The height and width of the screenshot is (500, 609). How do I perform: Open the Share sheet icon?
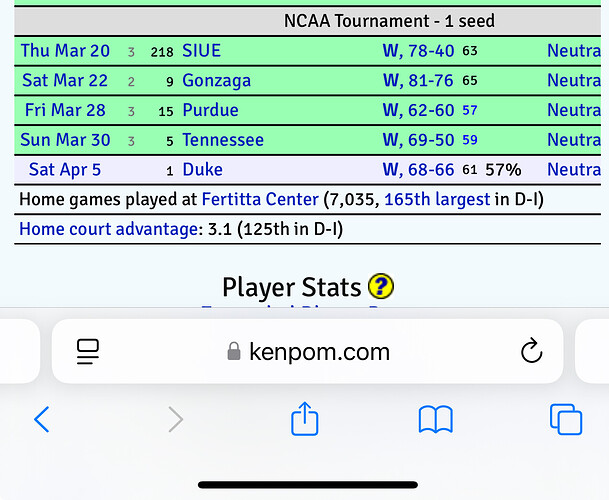(x=305, y=418)
